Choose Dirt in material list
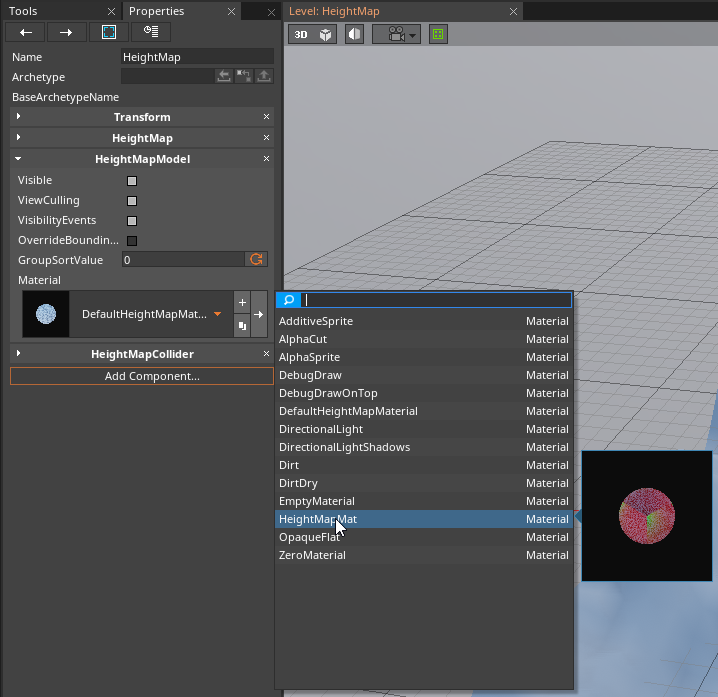Screen dimensions: 718x697 [x=424, y=465]
